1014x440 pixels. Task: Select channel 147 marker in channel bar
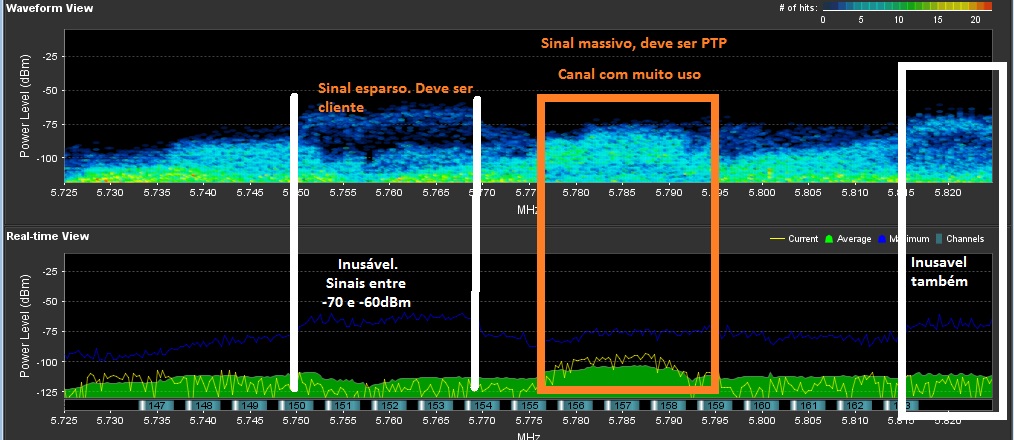tap(157, 406)
